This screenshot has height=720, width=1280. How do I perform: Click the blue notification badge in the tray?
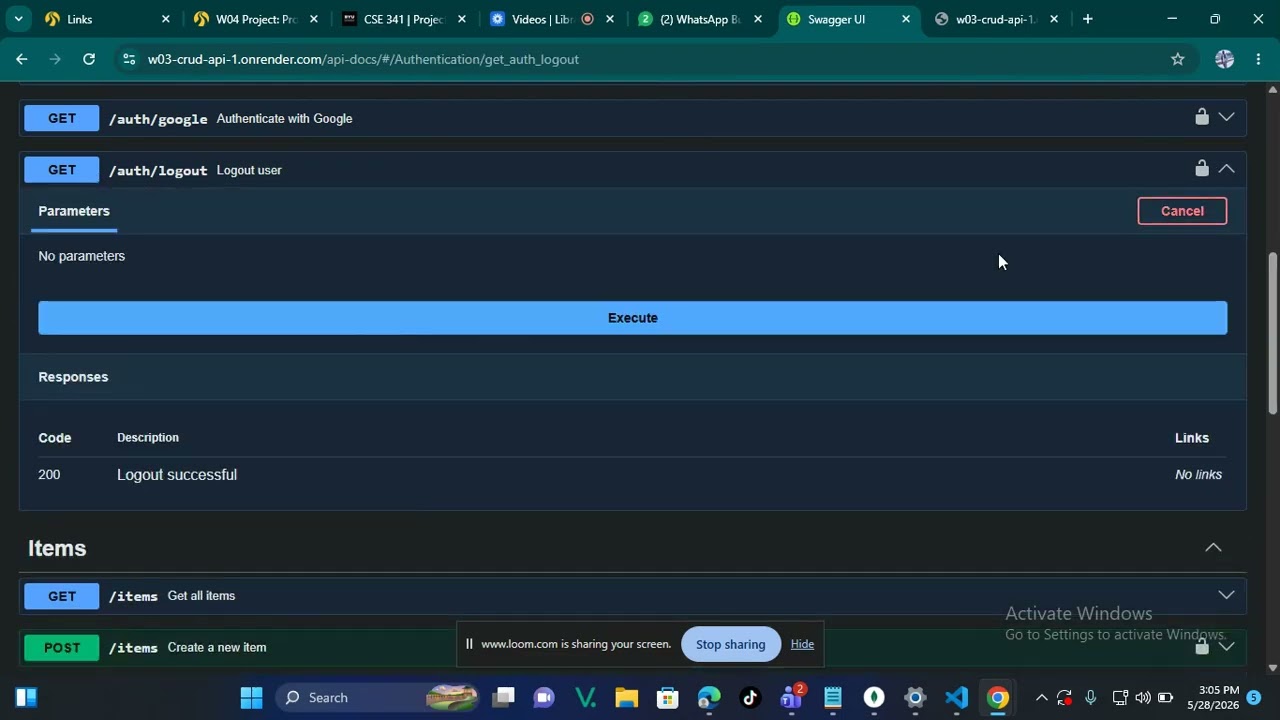tap(1253, 697)
